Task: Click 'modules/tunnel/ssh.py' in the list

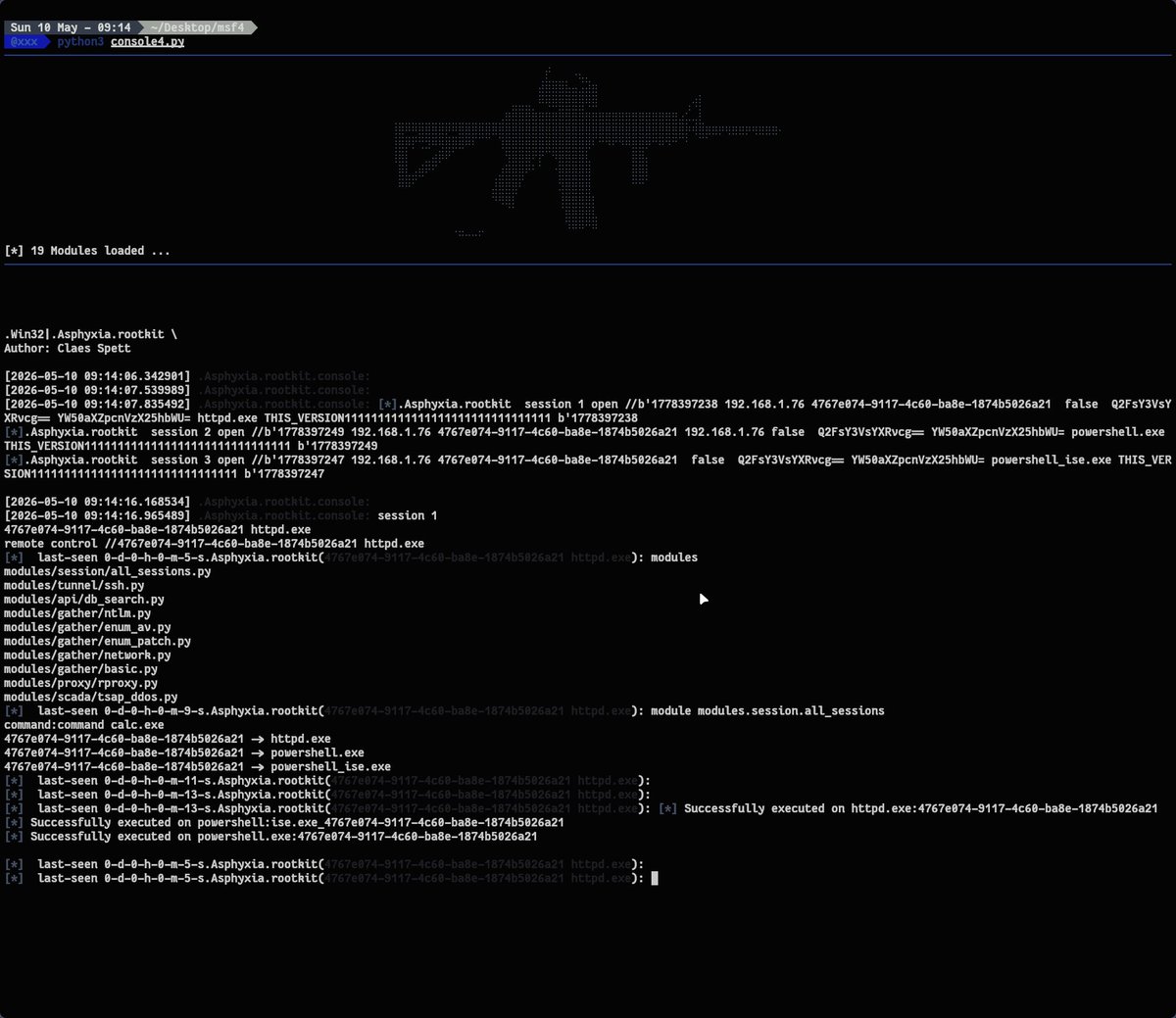Action: 74,585
